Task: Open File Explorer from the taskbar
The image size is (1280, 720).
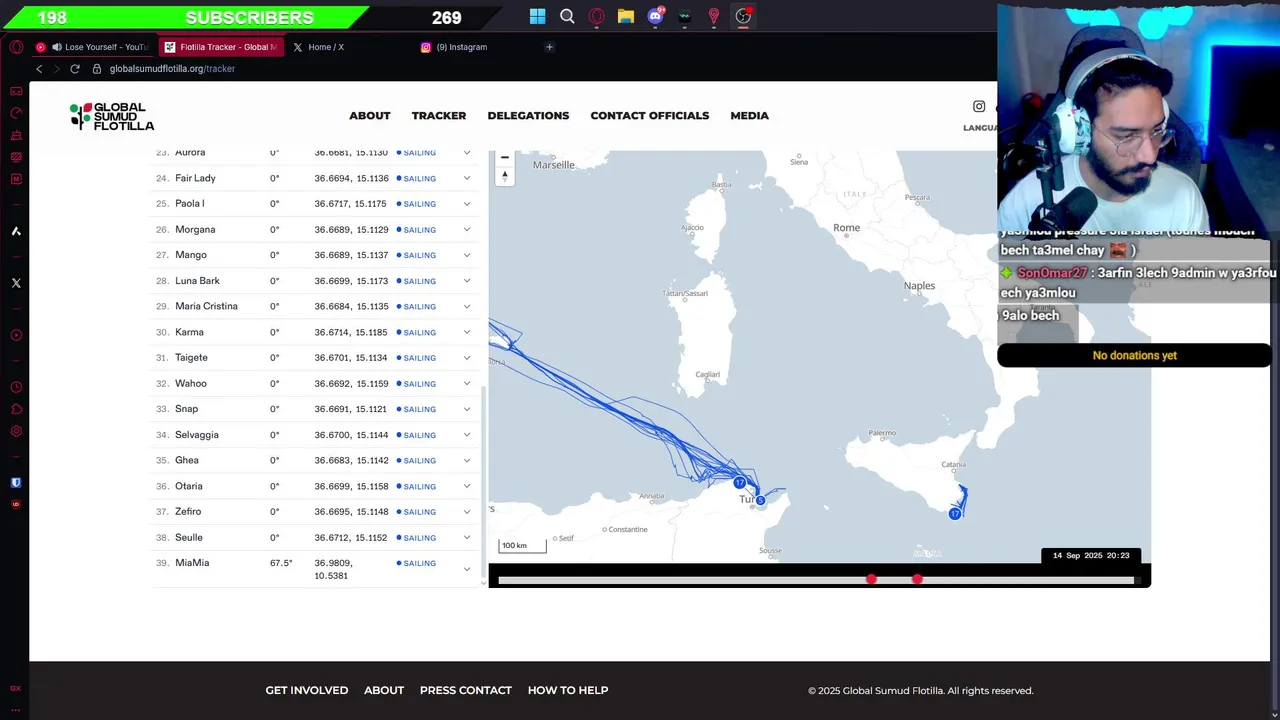Action: (x=626, y=16)
